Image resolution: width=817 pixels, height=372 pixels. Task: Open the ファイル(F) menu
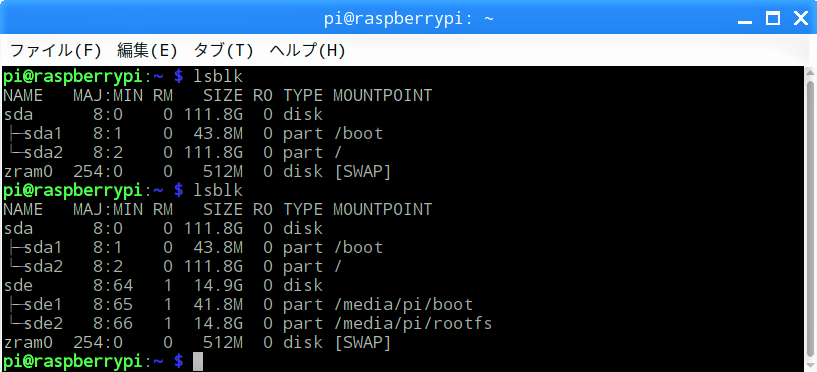[55, 51]
